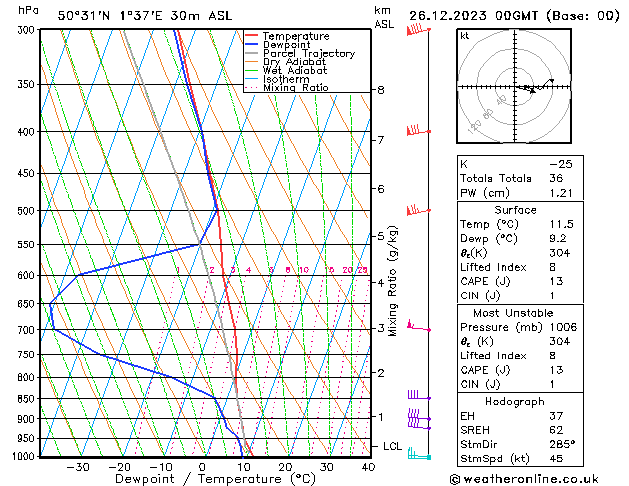Select the Temperature legend label
Viewport: 629px width, 486px height.
[x=296, y=36]
